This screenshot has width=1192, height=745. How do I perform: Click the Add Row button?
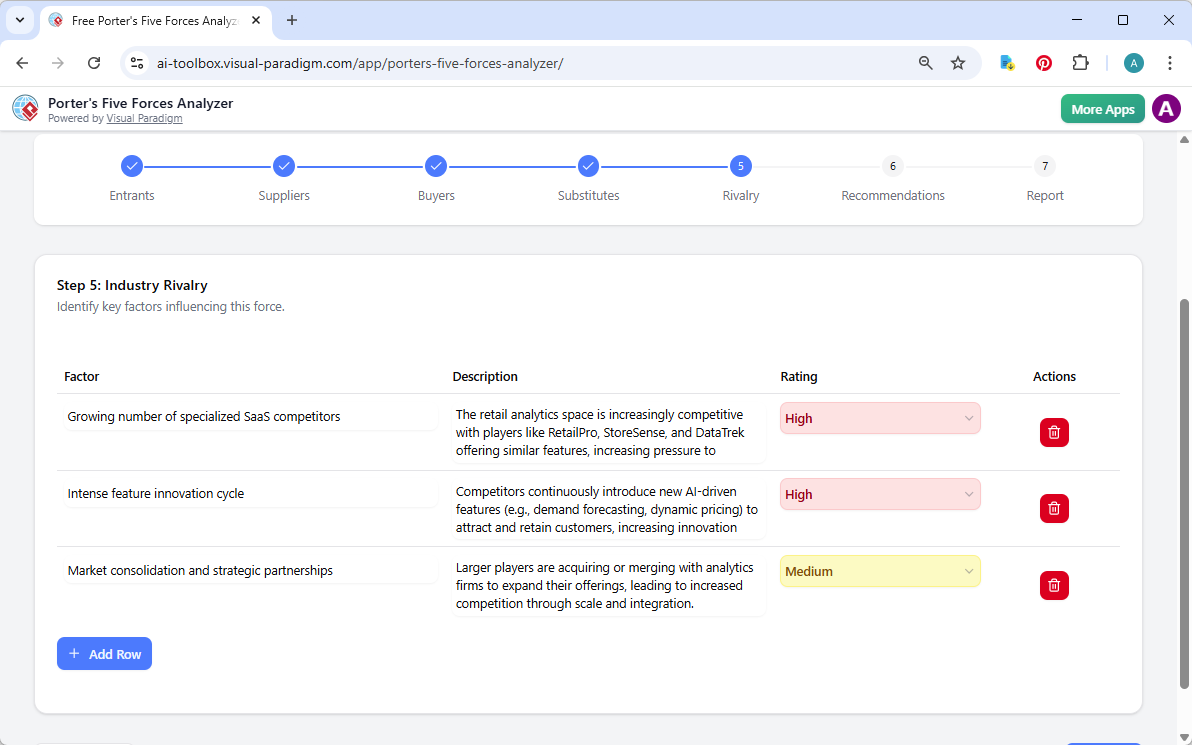pos(104,653)
